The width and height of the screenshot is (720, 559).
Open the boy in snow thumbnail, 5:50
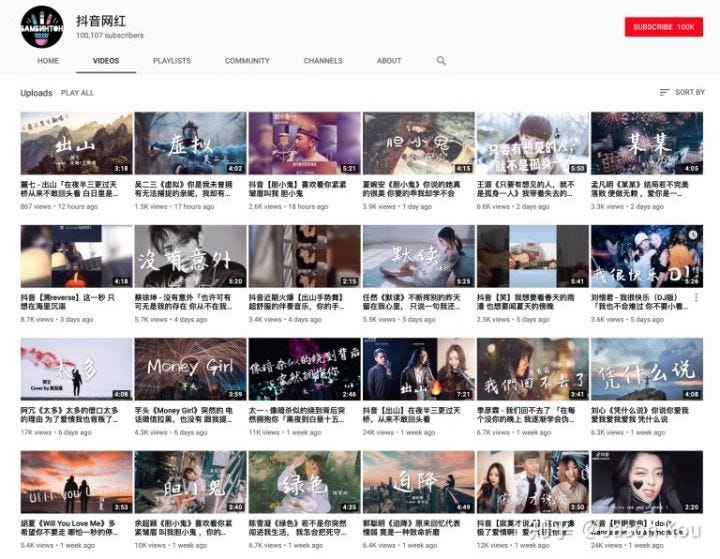pos(533,143)
